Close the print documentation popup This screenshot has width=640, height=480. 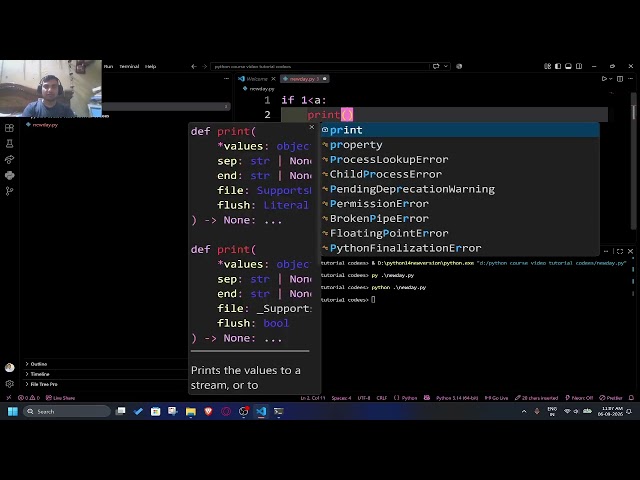click(x=312, y=127)
